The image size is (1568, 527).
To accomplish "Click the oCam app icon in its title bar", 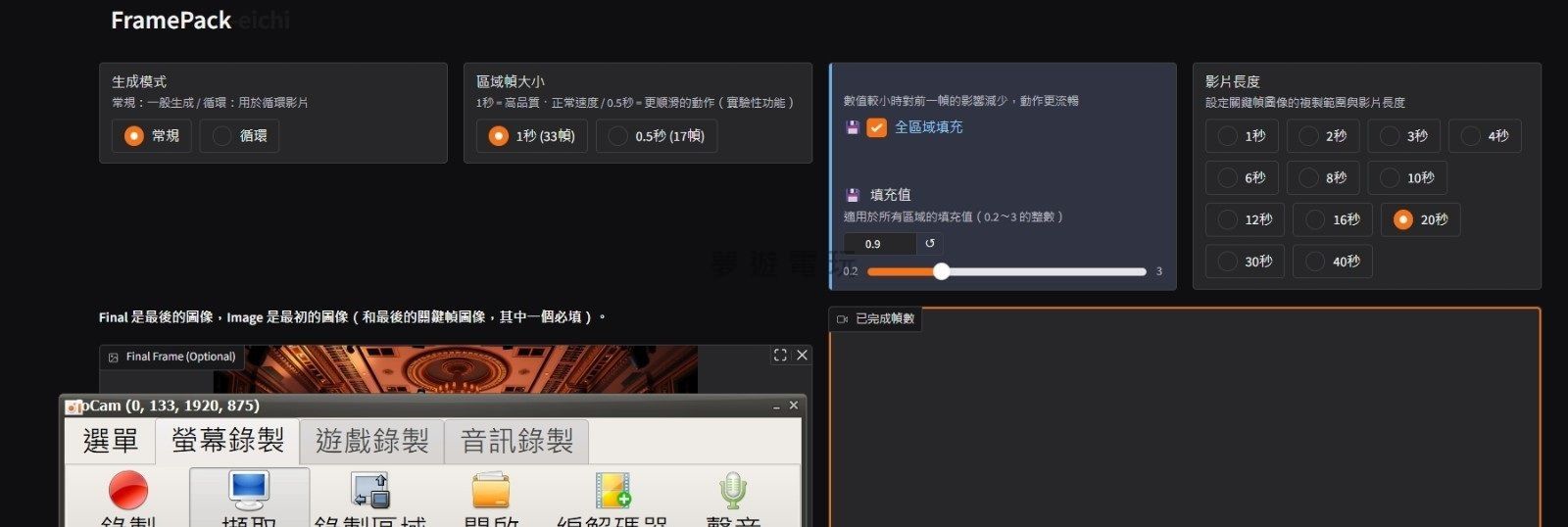I will 73,406.
